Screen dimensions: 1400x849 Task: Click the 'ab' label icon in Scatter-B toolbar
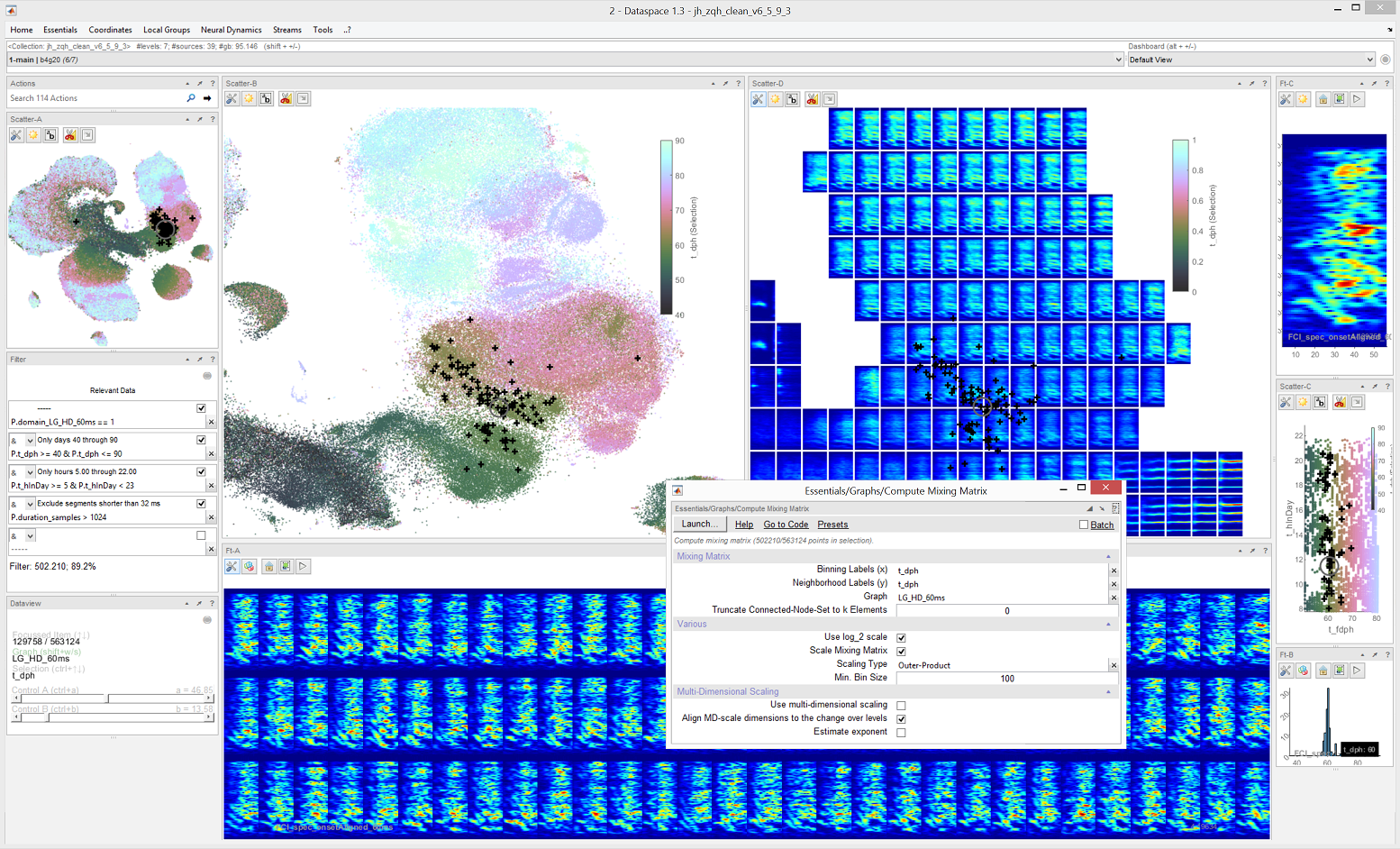click(267, 99)
